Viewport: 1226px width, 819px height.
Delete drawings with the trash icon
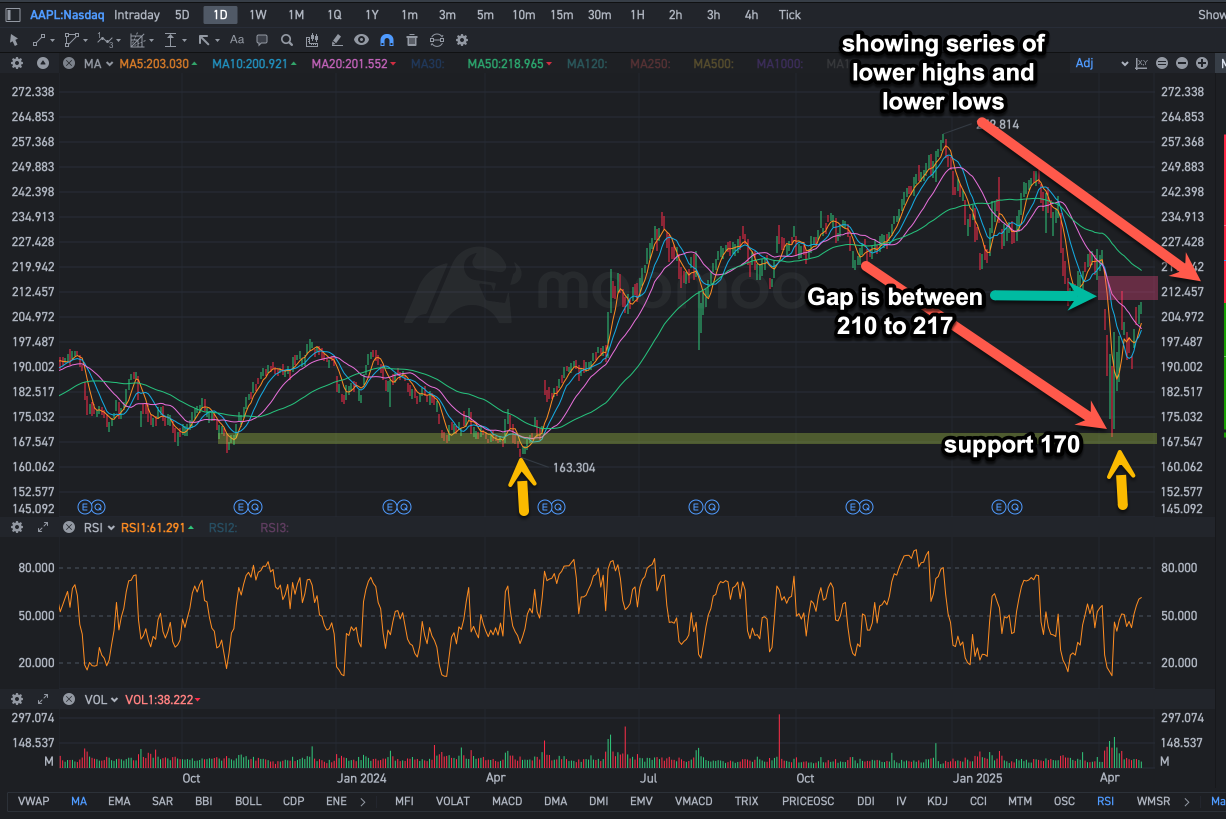click(412, 40)
